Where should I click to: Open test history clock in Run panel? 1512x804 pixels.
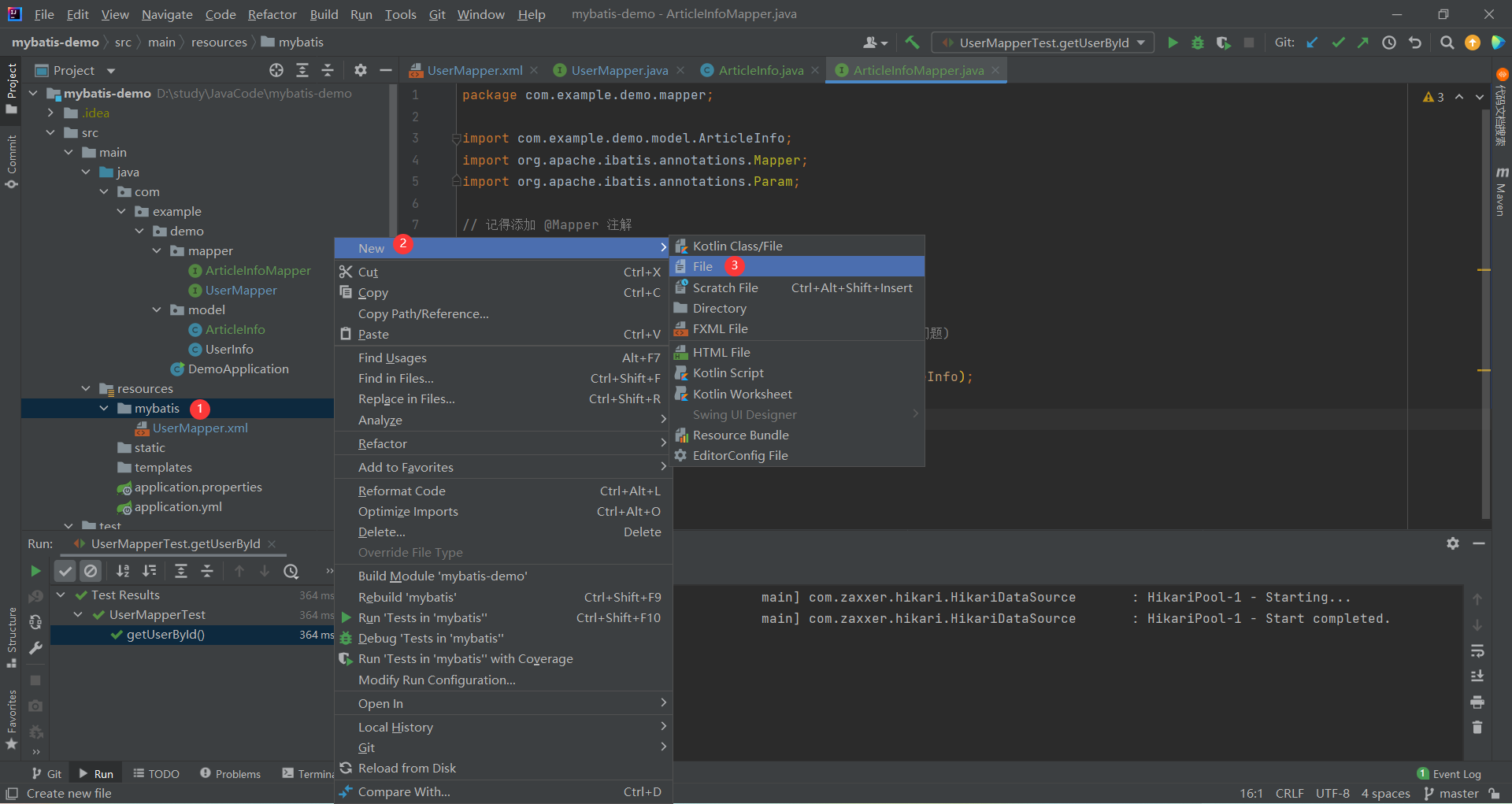[x=291, y=571]
